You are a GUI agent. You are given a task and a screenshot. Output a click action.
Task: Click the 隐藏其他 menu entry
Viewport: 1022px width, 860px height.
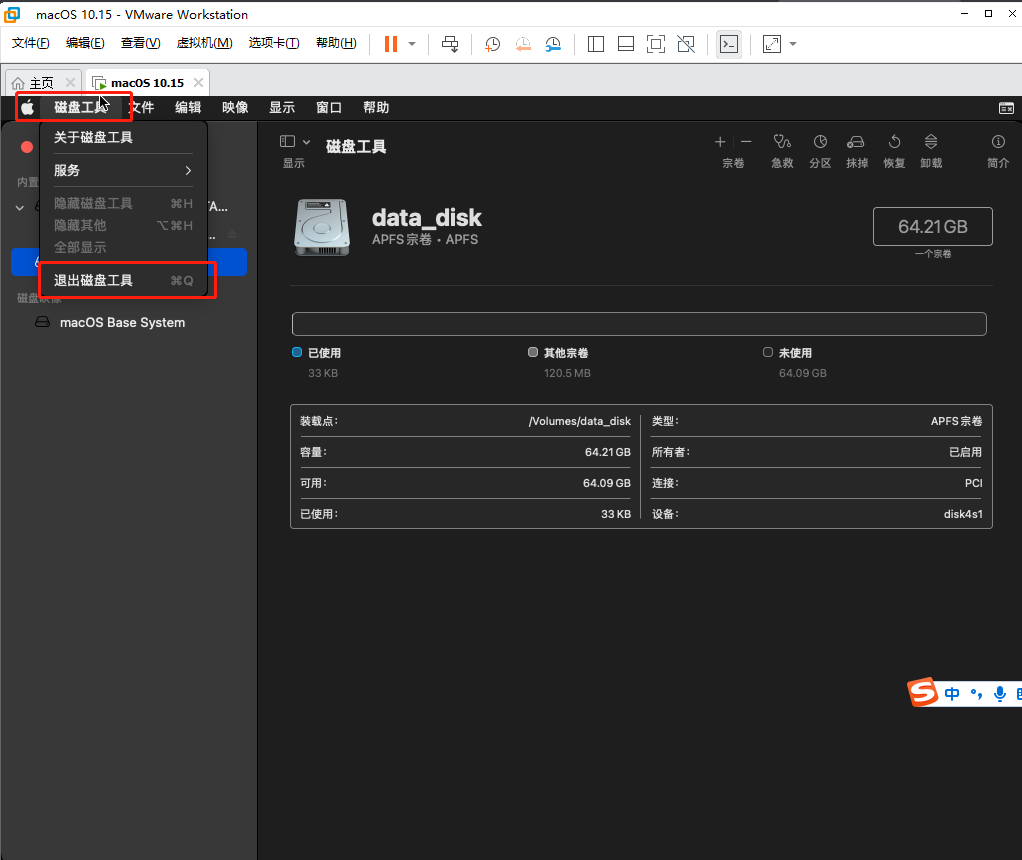click(x=123, y=226)
